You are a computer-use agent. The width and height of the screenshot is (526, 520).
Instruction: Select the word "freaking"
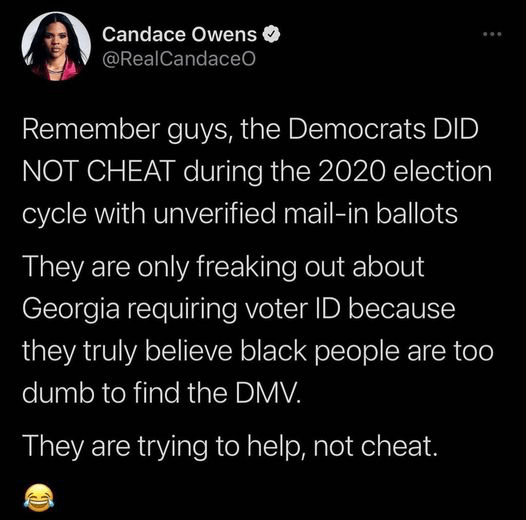coord(247,268)
